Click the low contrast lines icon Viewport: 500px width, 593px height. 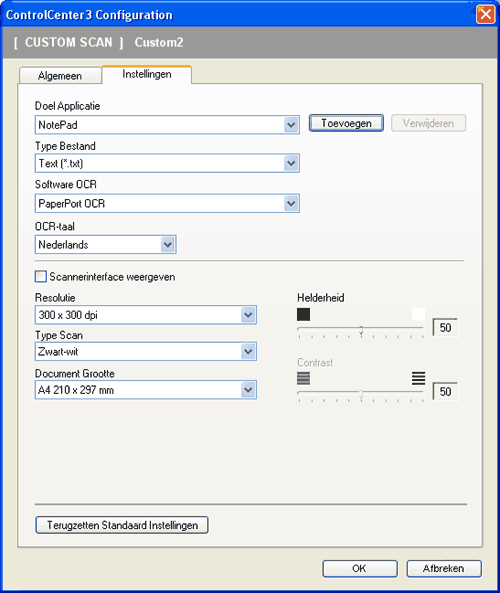tap(303, 378)
